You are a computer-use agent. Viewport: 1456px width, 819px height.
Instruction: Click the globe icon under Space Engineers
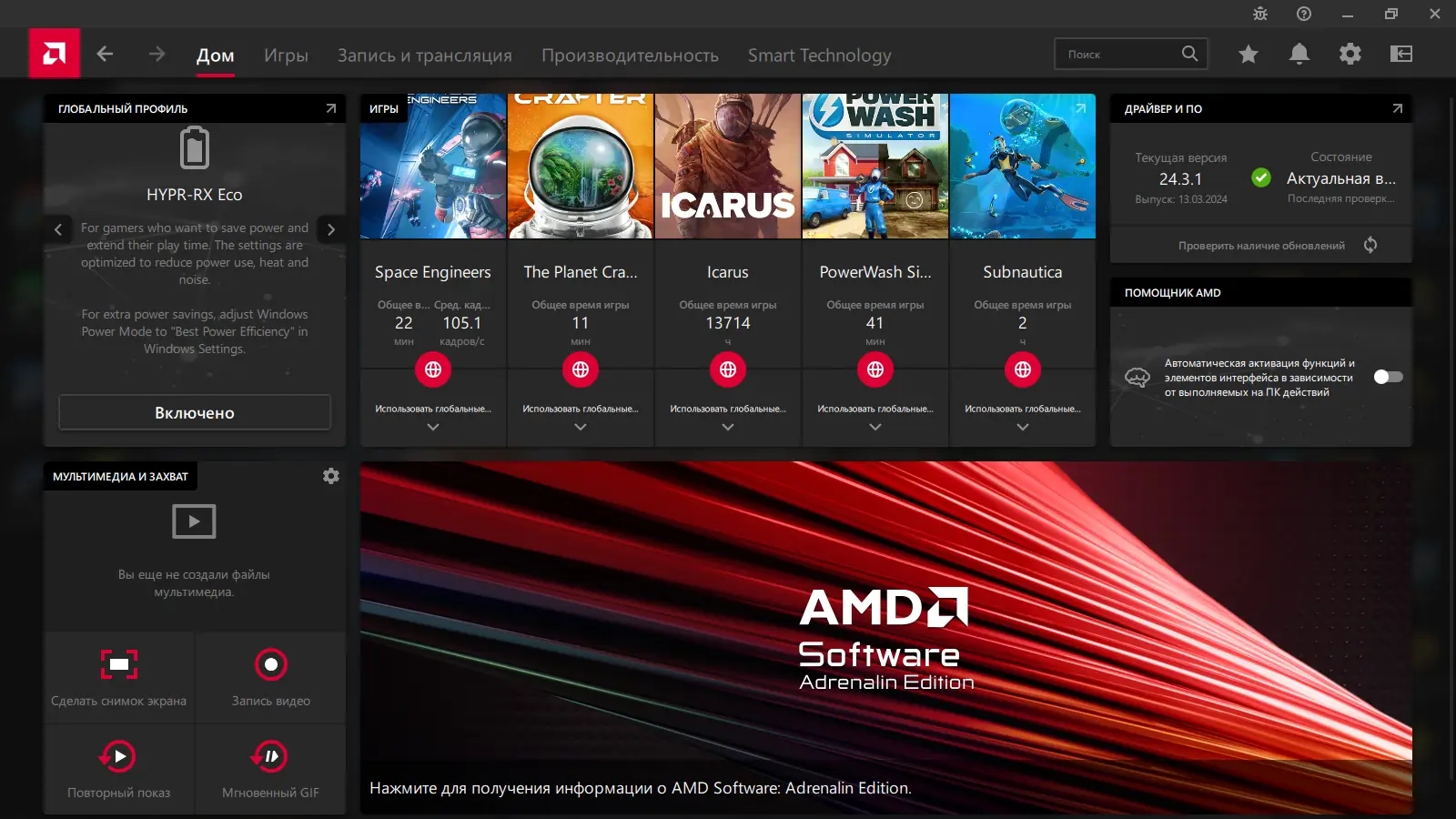click(433, 369)
